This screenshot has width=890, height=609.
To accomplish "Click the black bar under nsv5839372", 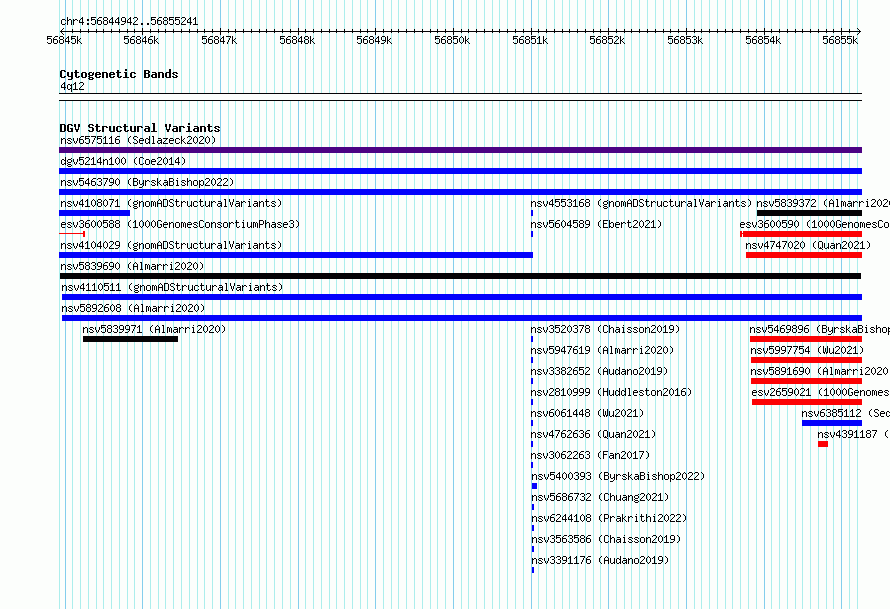I will tap(809, 213).
